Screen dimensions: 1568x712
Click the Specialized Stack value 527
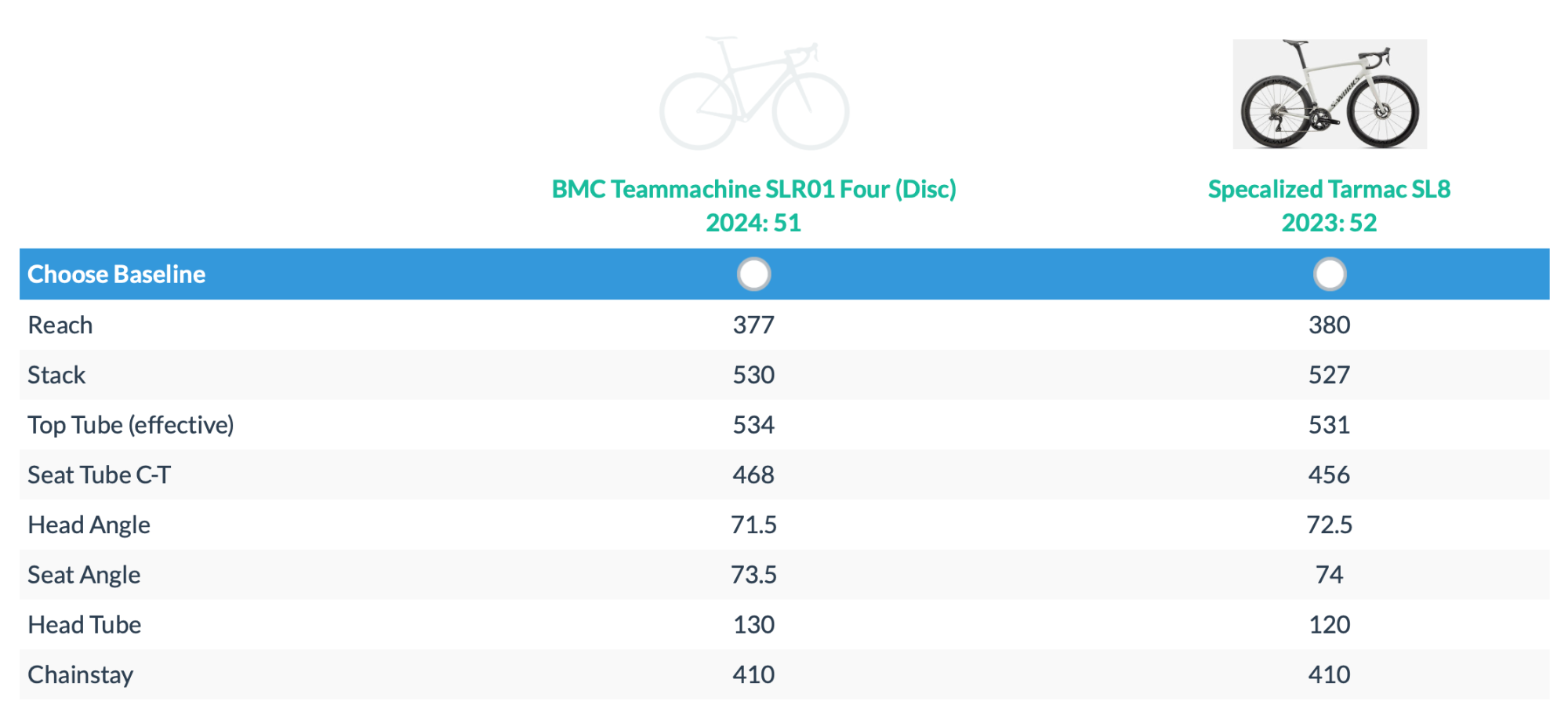coord(1329,376)
